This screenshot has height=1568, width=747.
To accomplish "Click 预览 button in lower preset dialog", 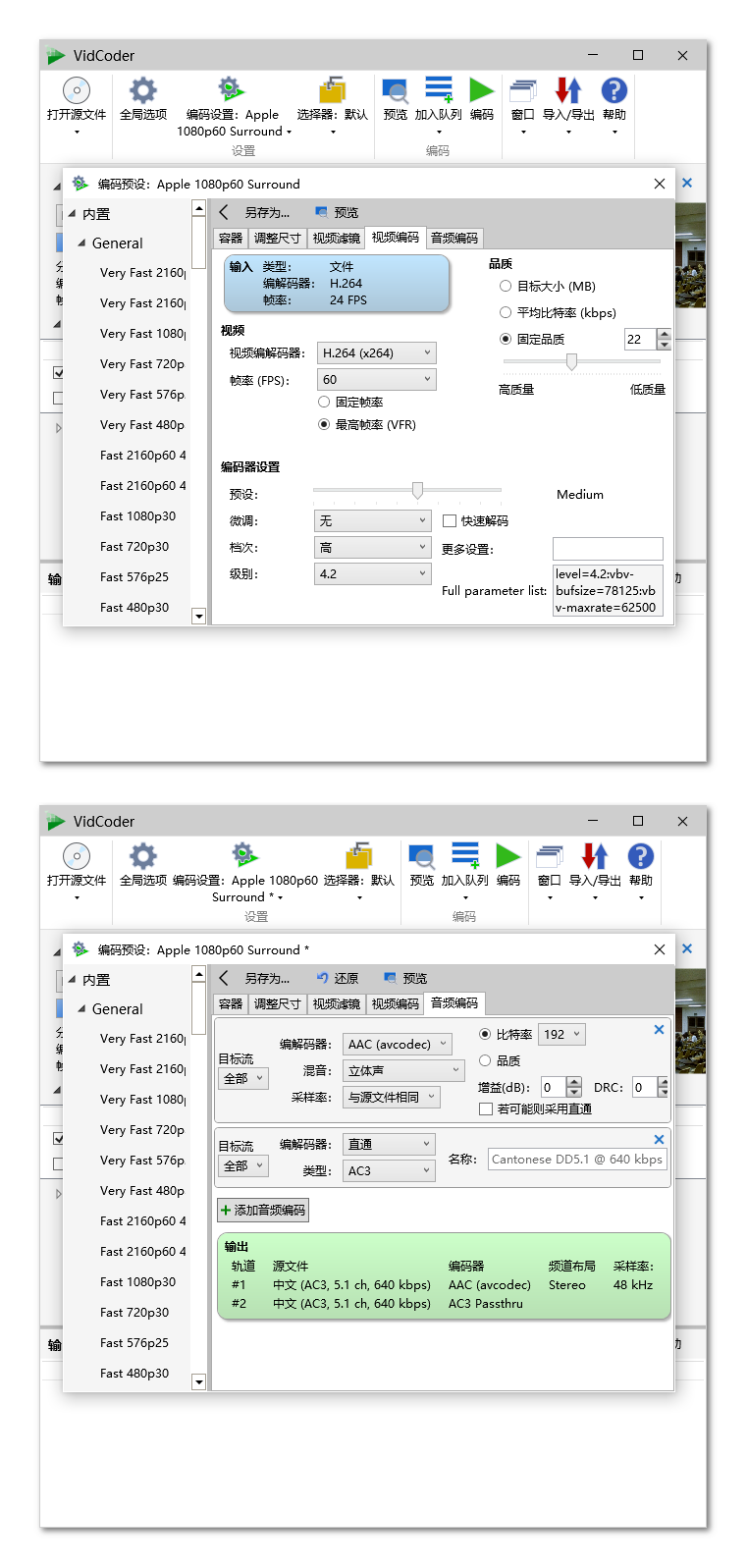I will 405,979.
